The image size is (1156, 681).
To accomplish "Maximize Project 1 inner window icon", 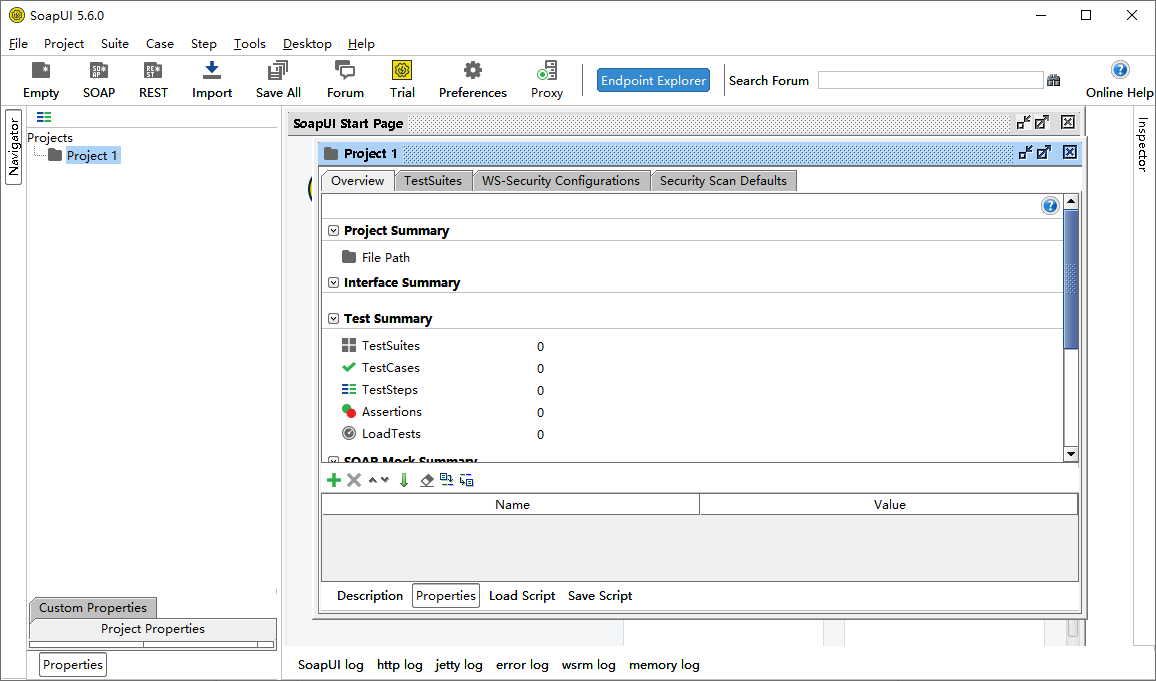I will [1044, 153].
